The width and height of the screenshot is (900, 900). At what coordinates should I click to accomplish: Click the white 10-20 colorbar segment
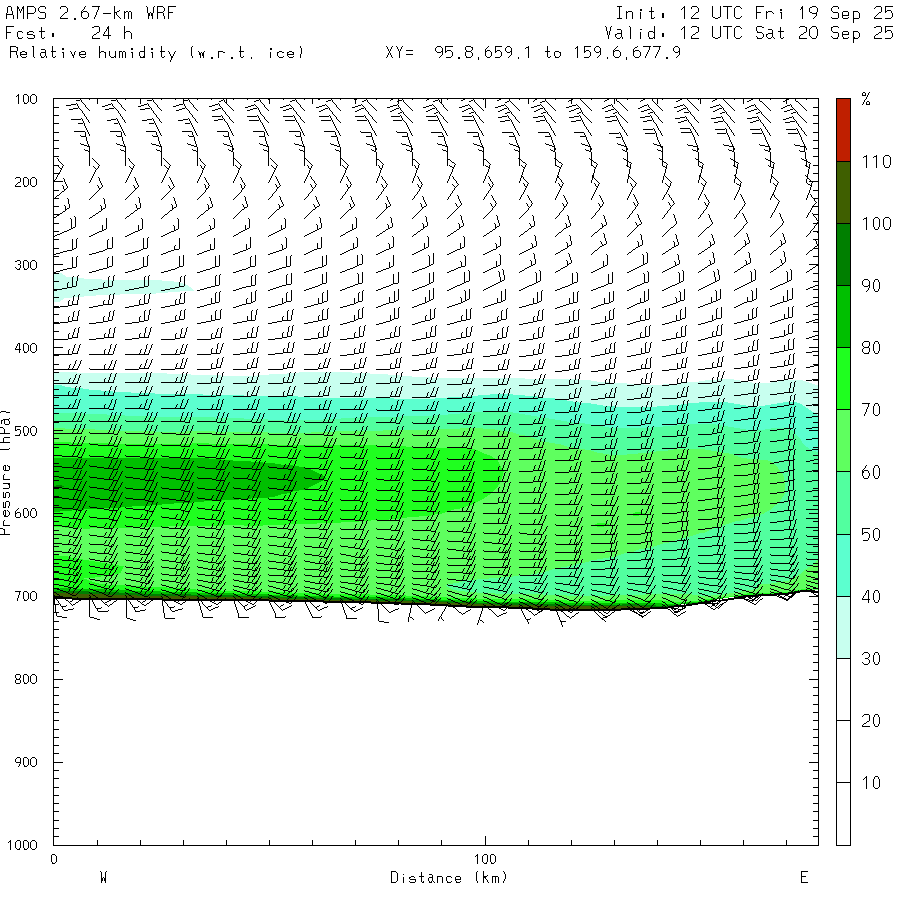pos(843,751)
